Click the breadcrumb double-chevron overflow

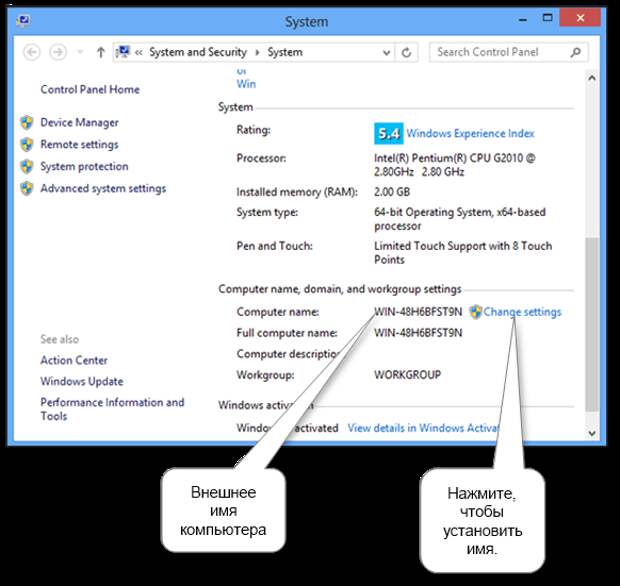click(x=139, y=52)
